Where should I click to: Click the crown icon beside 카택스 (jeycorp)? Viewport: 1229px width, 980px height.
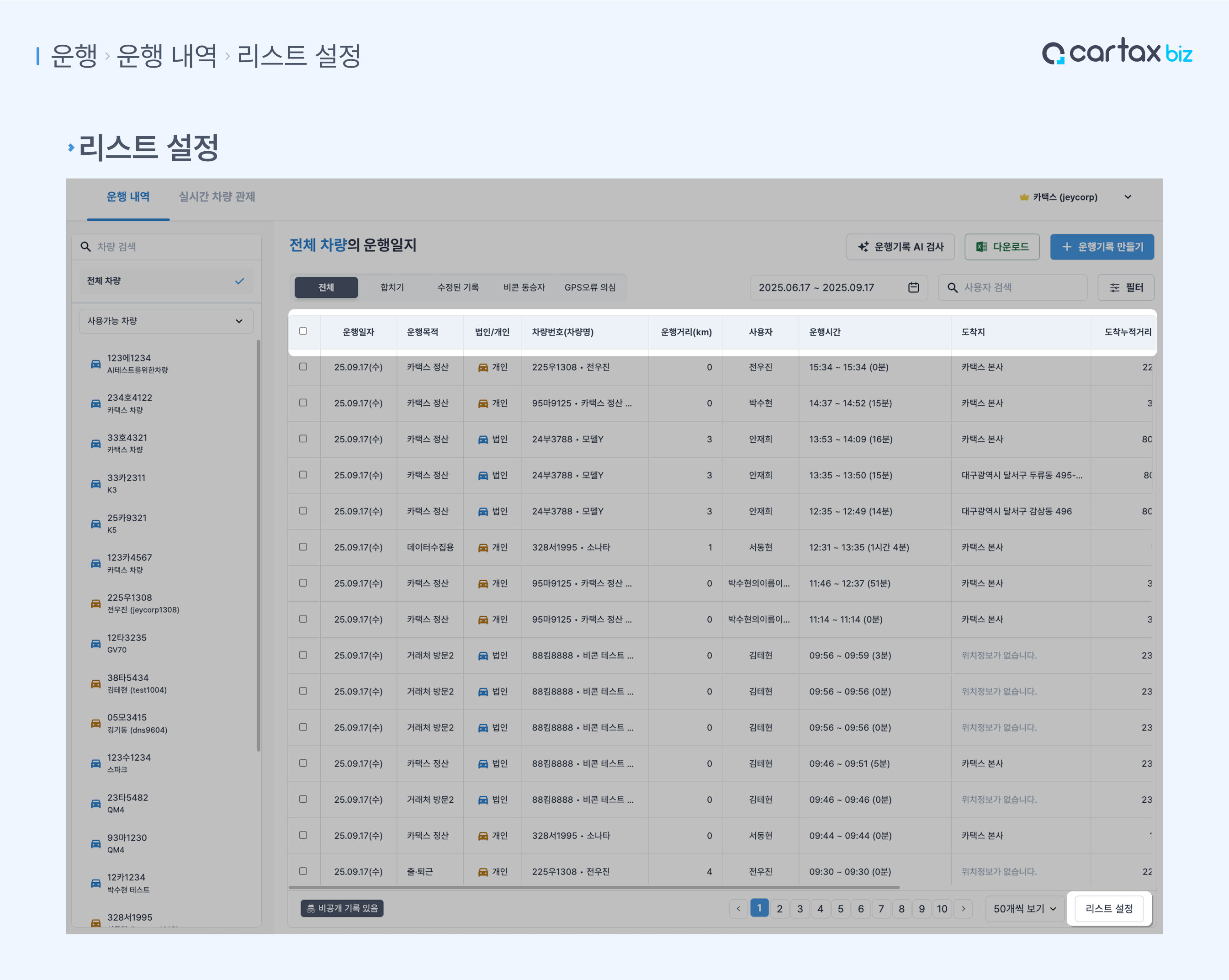[x=1024, y=197]
